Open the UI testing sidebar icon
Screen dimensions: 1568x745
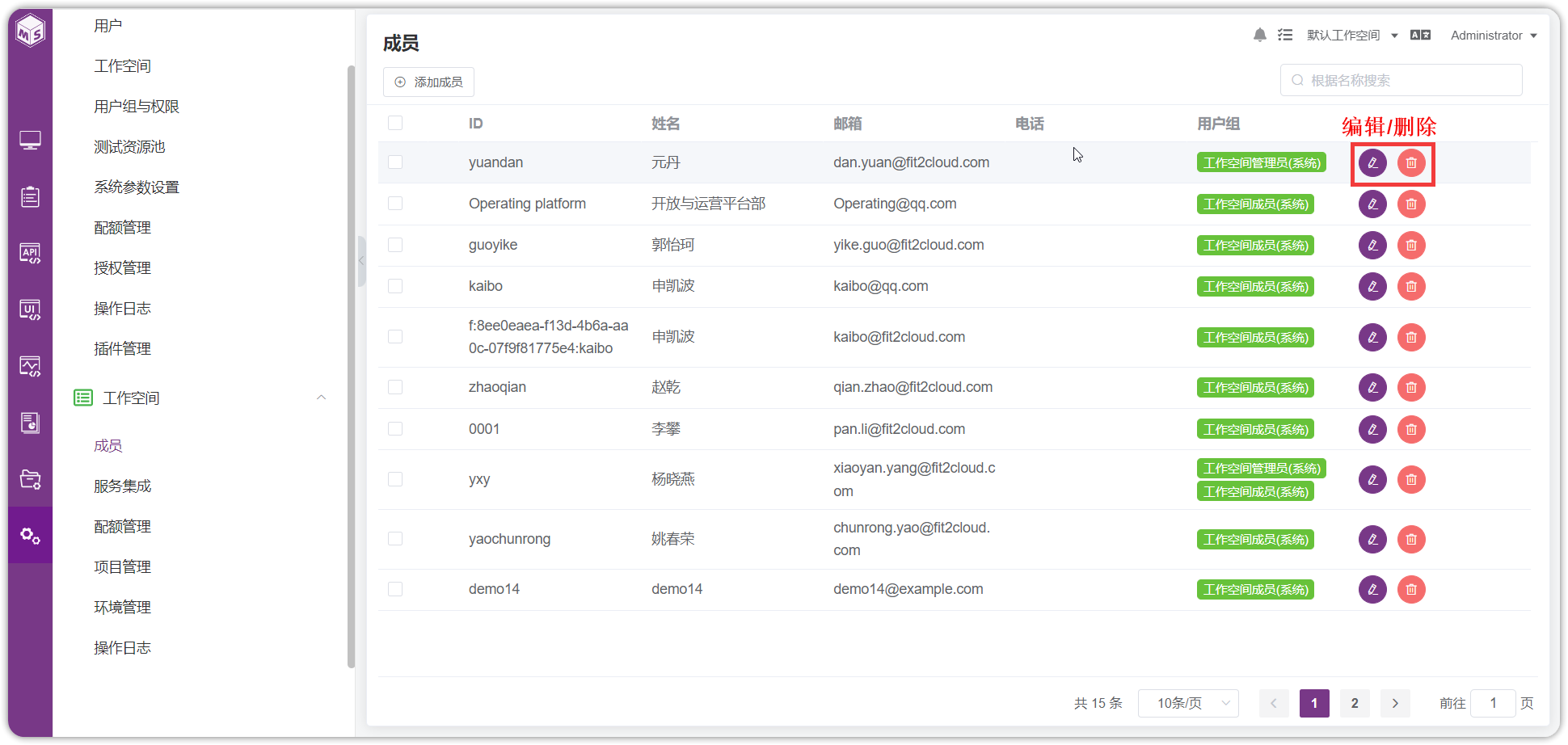[x=31, y=309]
